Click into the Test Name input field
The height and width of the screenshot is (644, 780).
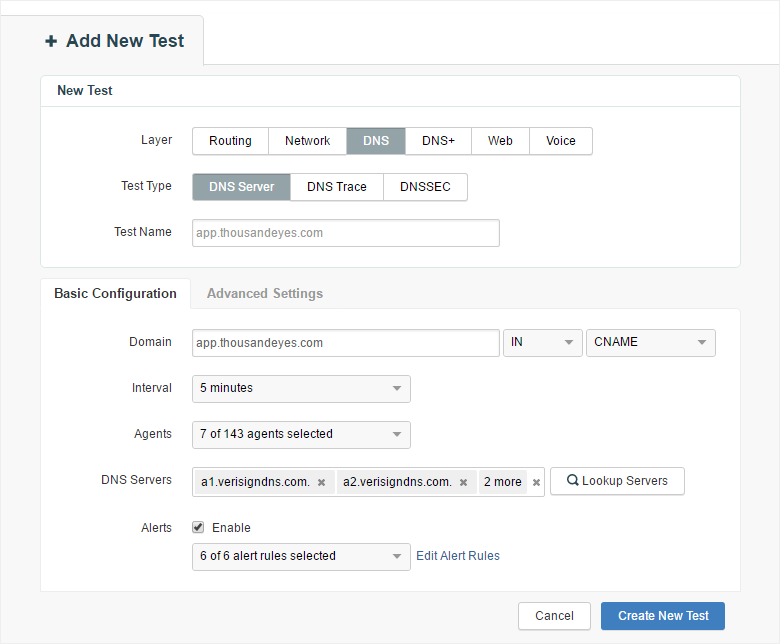pyautogui.click(x=345, y=232)
